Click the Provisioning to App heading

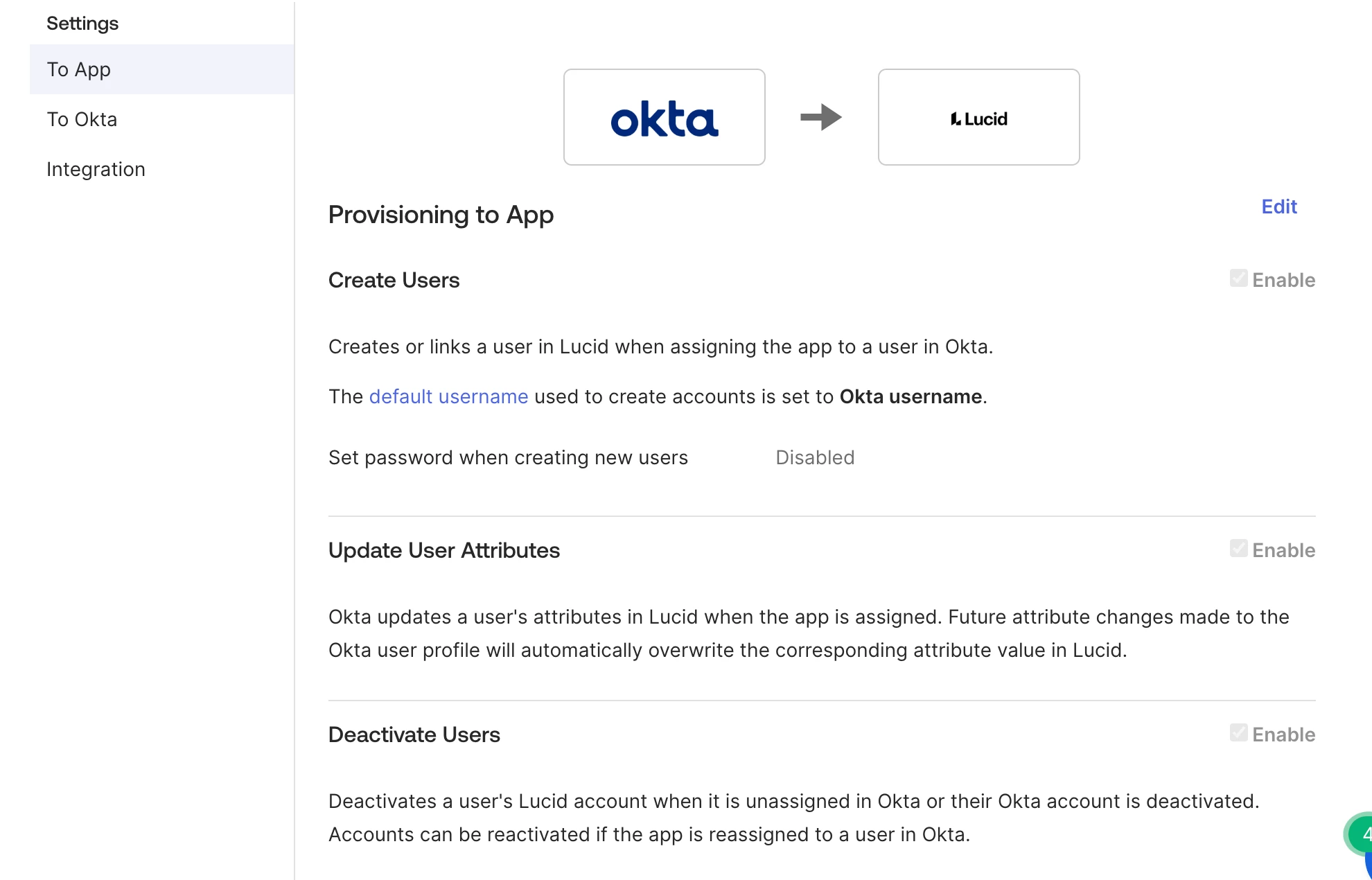pyautogui.click(x=441, y=215)
